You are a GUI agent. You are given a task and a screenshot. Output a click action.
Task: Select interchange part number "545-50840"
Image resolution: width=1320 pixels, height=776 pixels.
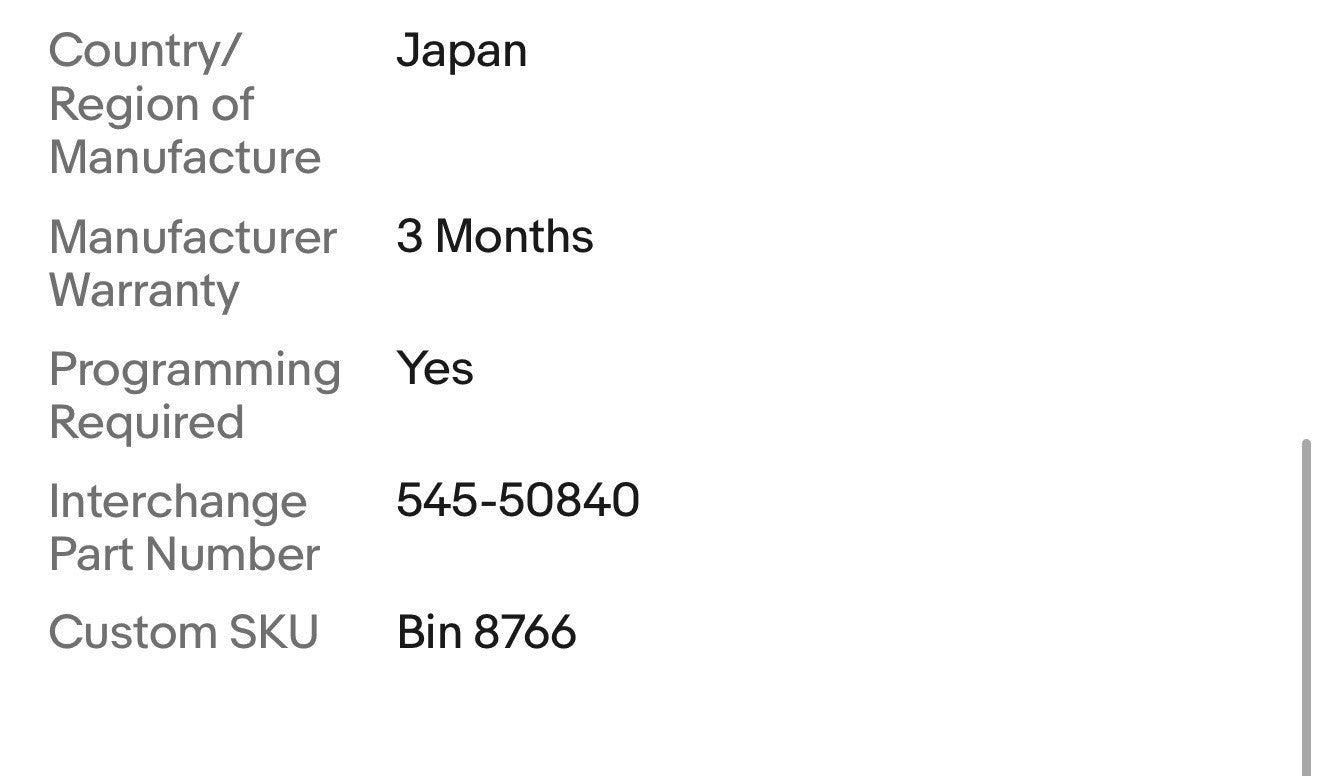pyautogui.click(x=517, y=501)
